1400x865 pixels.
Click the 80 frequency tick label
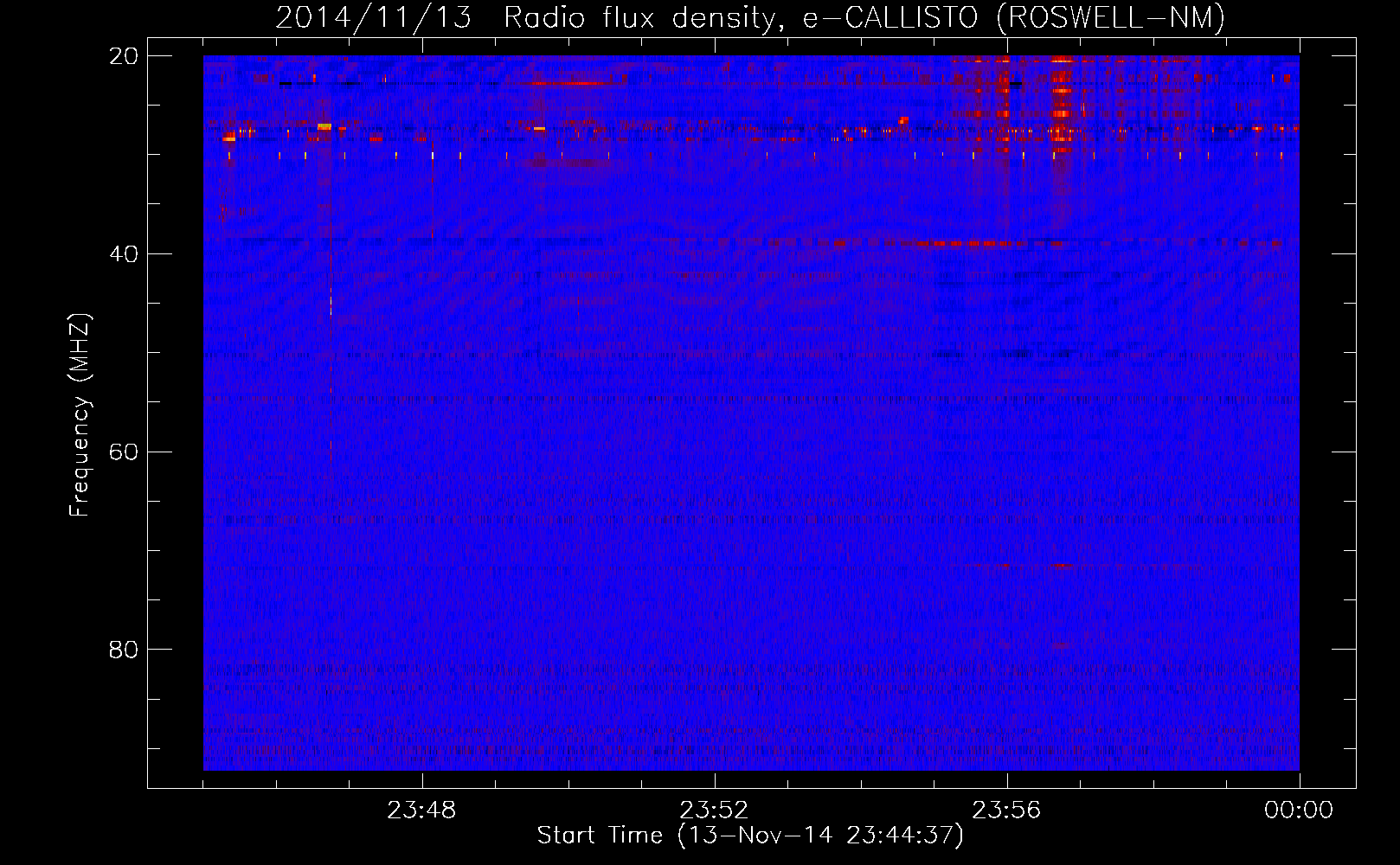tap(124, 650)
